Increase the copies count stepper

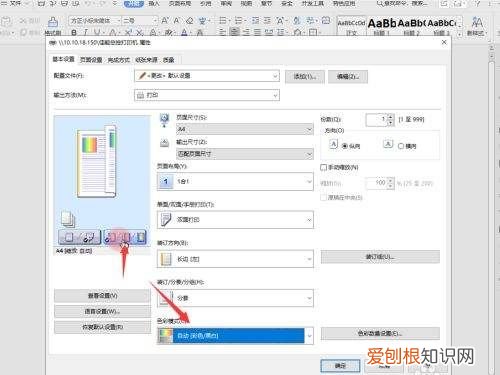click(x=391, y=117)
